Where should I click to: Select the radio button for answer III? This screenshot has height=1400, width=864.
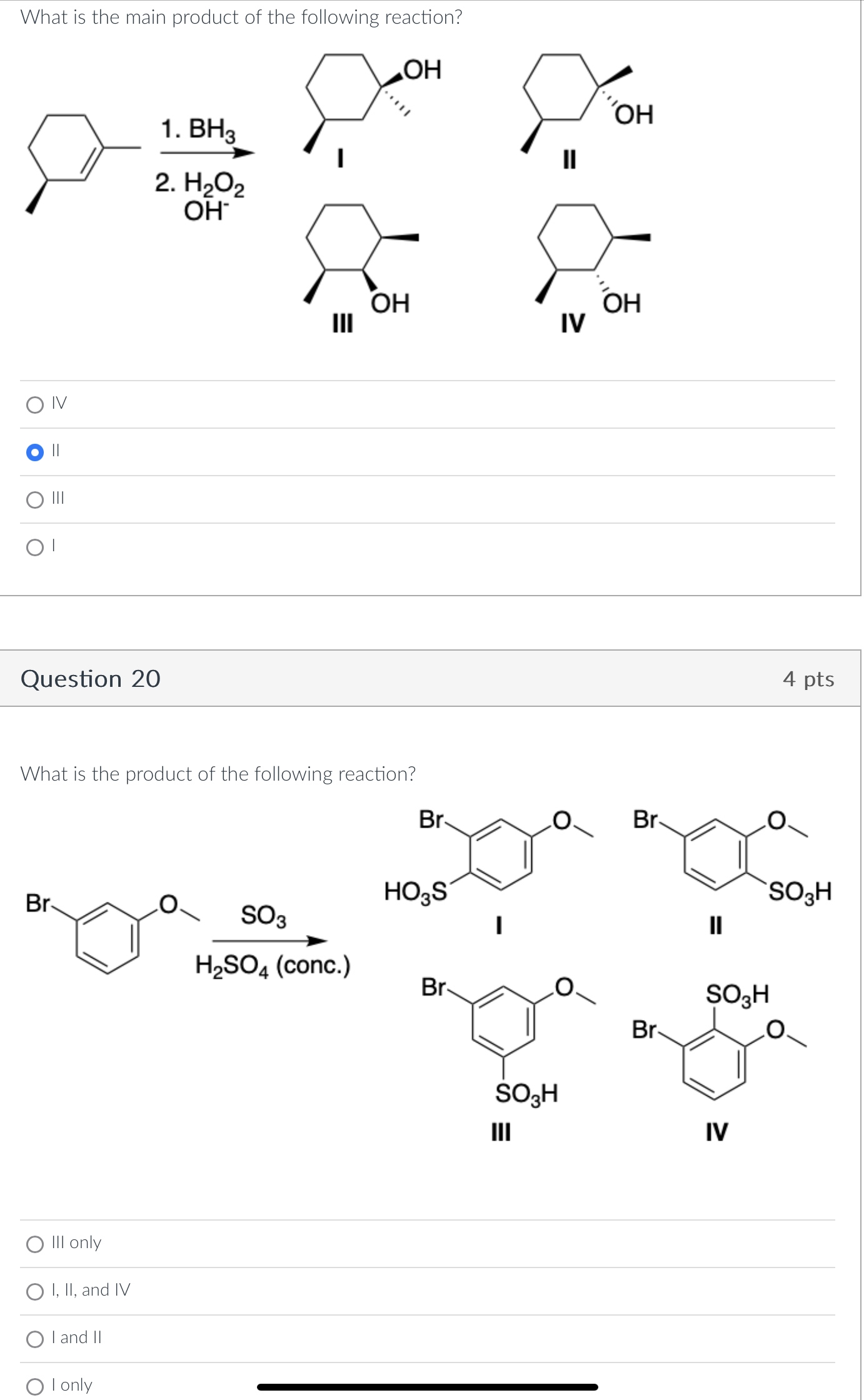[x=35, y=498]
